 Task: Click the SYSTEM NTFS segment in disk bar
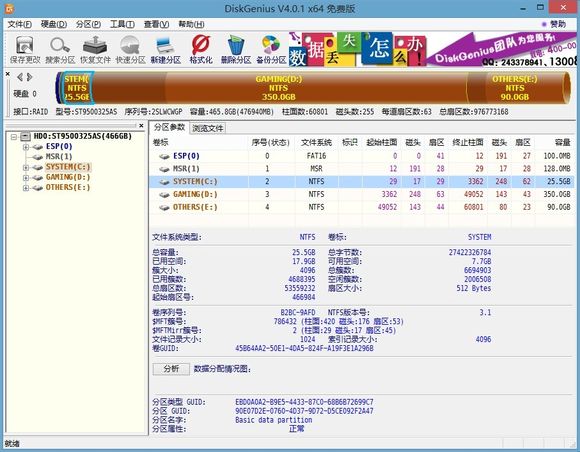[77, 88]
